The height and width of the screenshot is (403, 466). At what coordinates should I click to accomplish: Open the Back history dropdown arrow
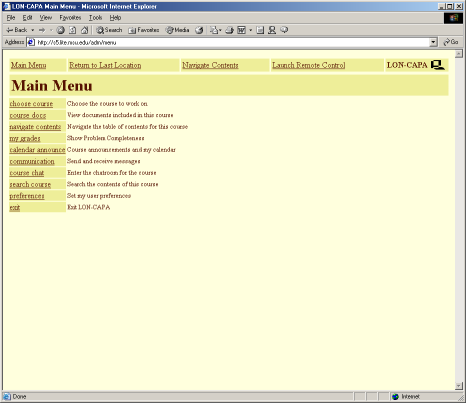(33, 30)
